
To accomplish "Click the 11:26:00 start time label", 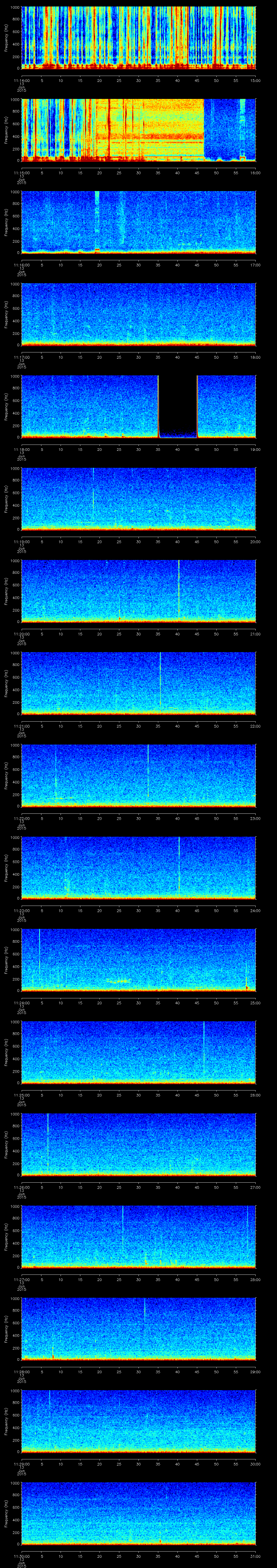I will click(x=21, y=1187).
